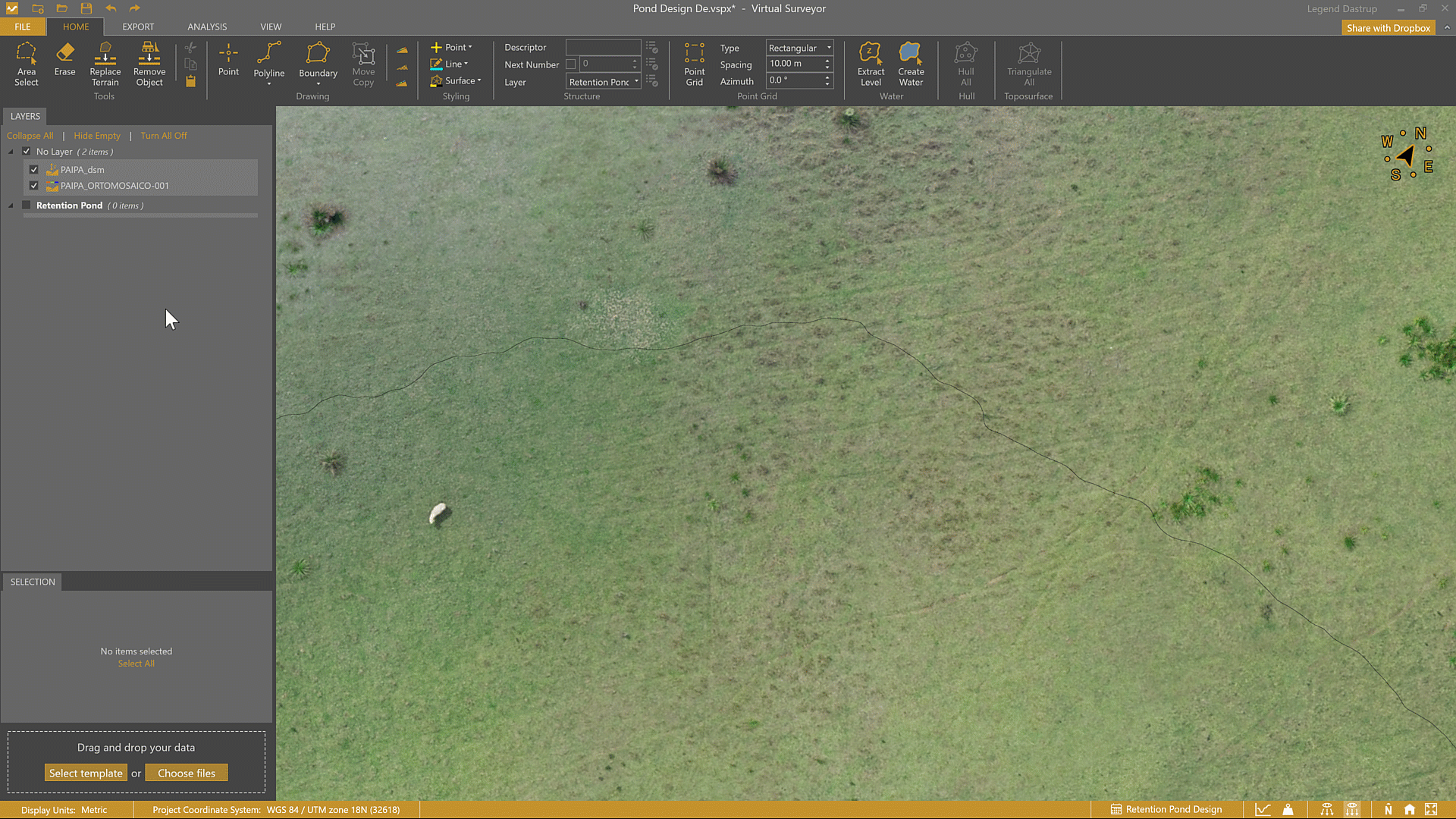Toggle visibility of PAIPA_dsm layer
This screenshot has height=819, width=1456.
pos(34,170)
